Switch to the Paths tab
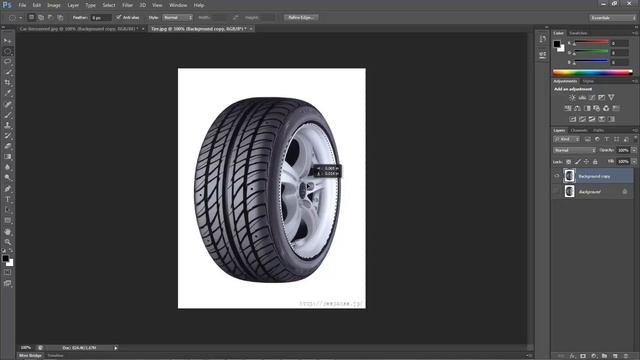640x360 pixels. (x=598, y=130)
